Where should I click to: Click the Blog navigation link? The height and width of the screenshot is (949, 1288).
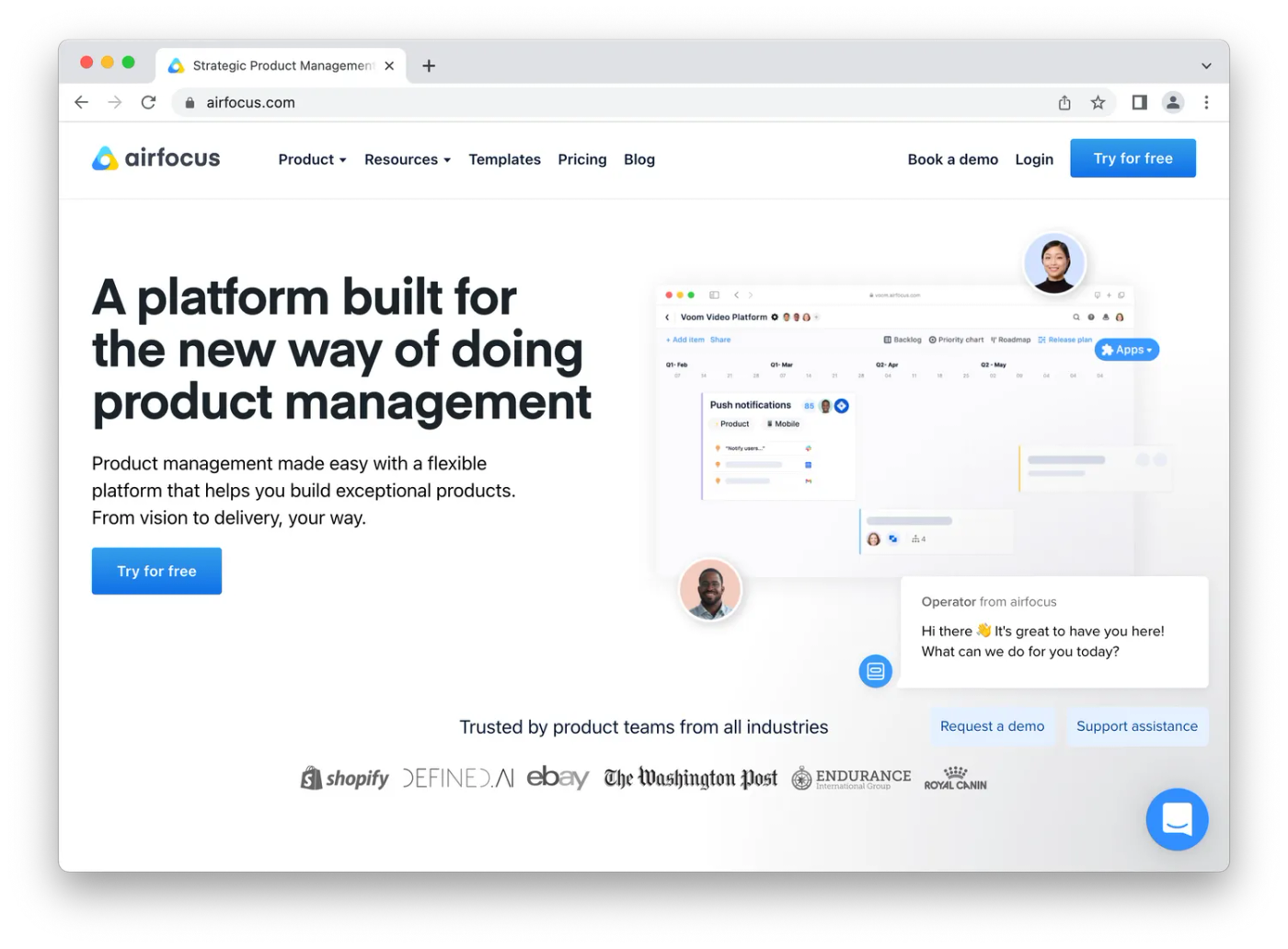click(638, 159)
